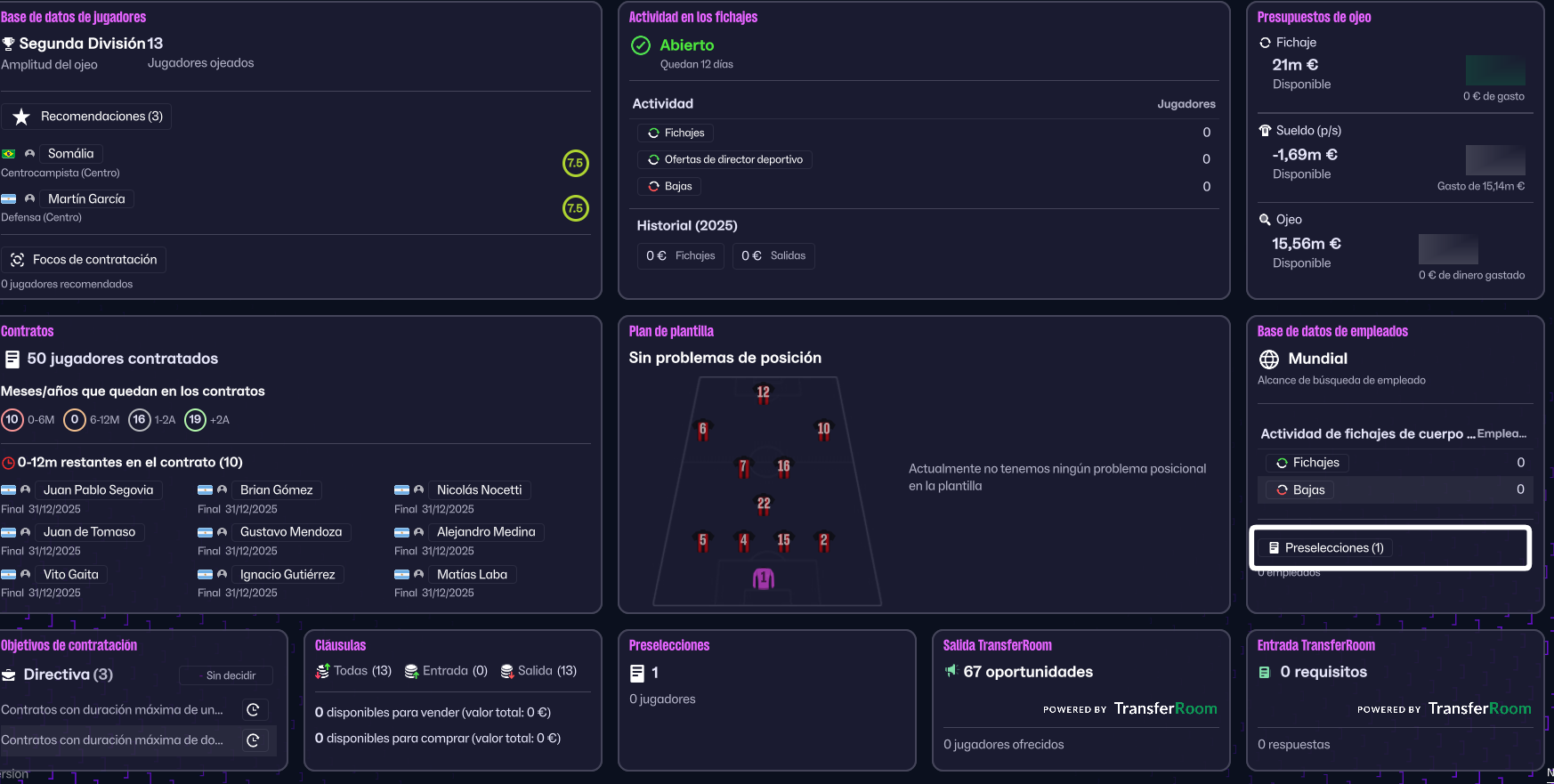Open the Focos de contratación button
This screenshot has width=1554, height=784.
point(84,260)
